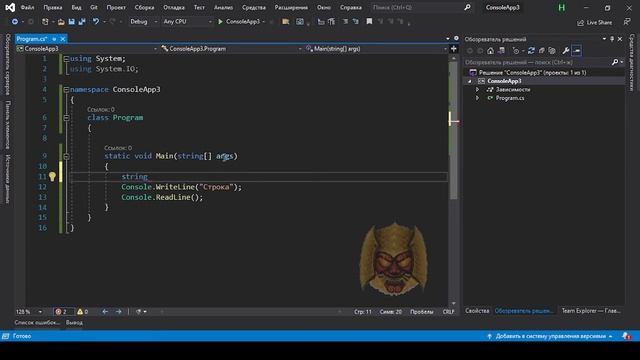Image resolution: width=640 pixels, height=360 pixels.
Task: Click Solution Explorer search magnifier icon
Action: (x=615, y=62)
